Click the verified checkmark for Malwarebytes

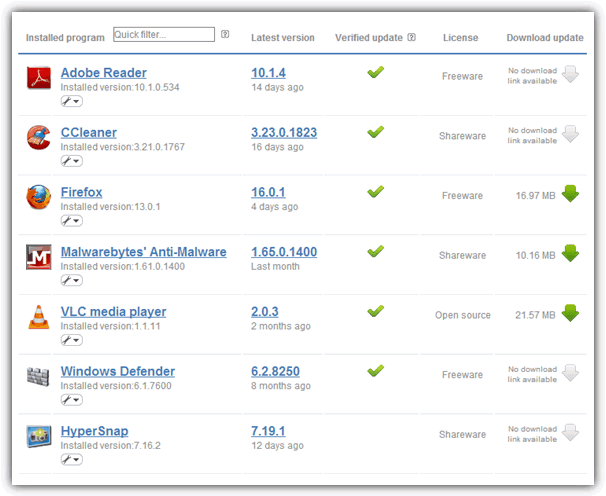click(x=375, y=251)
